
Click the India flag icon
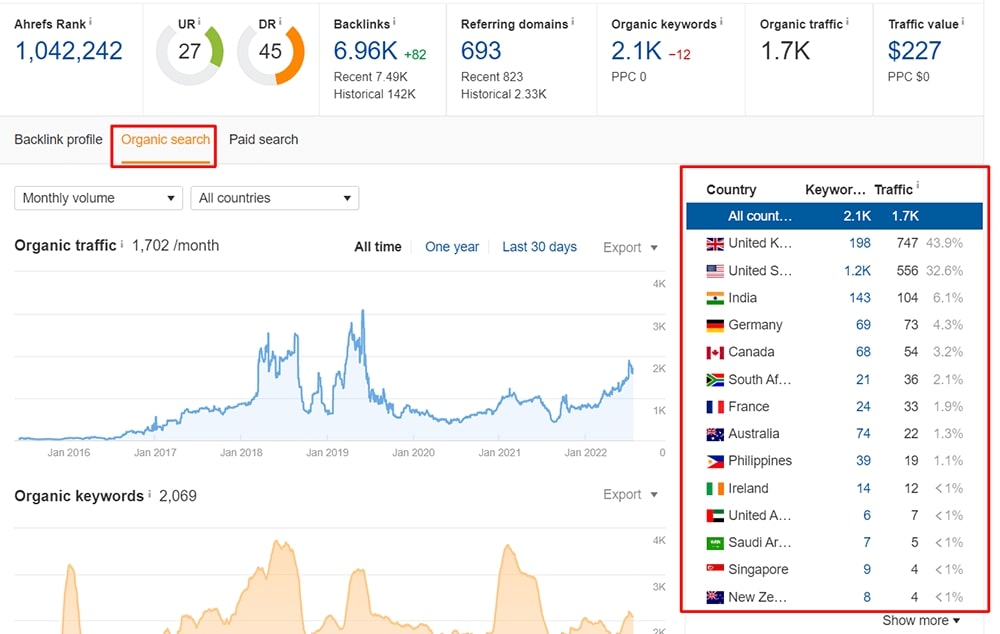point(715,298)
